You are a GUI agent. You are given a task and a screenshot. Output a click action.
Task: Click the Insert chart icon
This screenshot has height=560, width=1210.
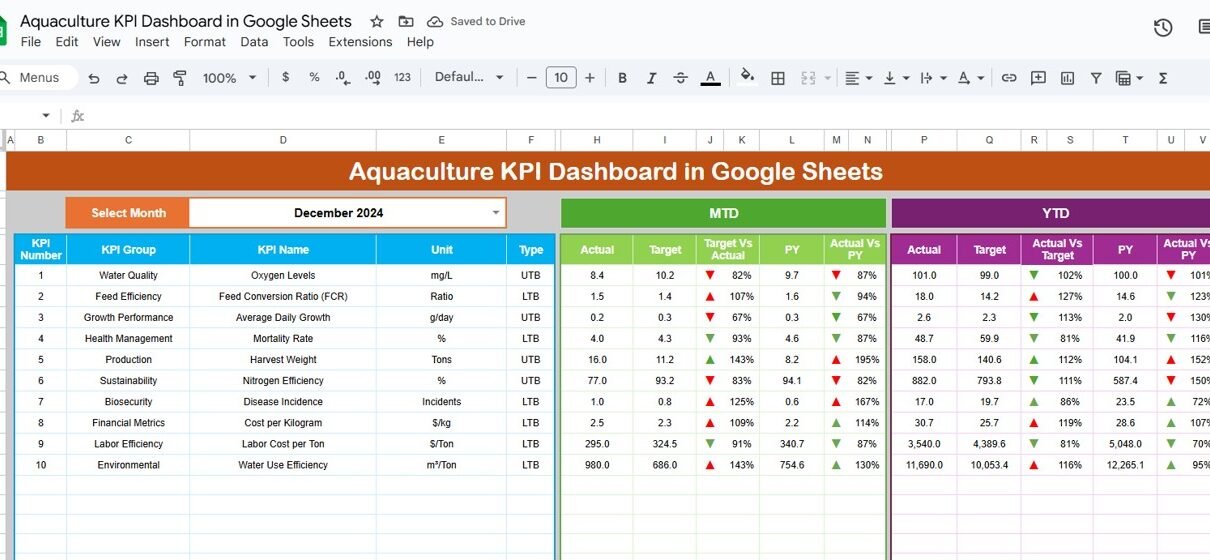[x=1067, y=78]
